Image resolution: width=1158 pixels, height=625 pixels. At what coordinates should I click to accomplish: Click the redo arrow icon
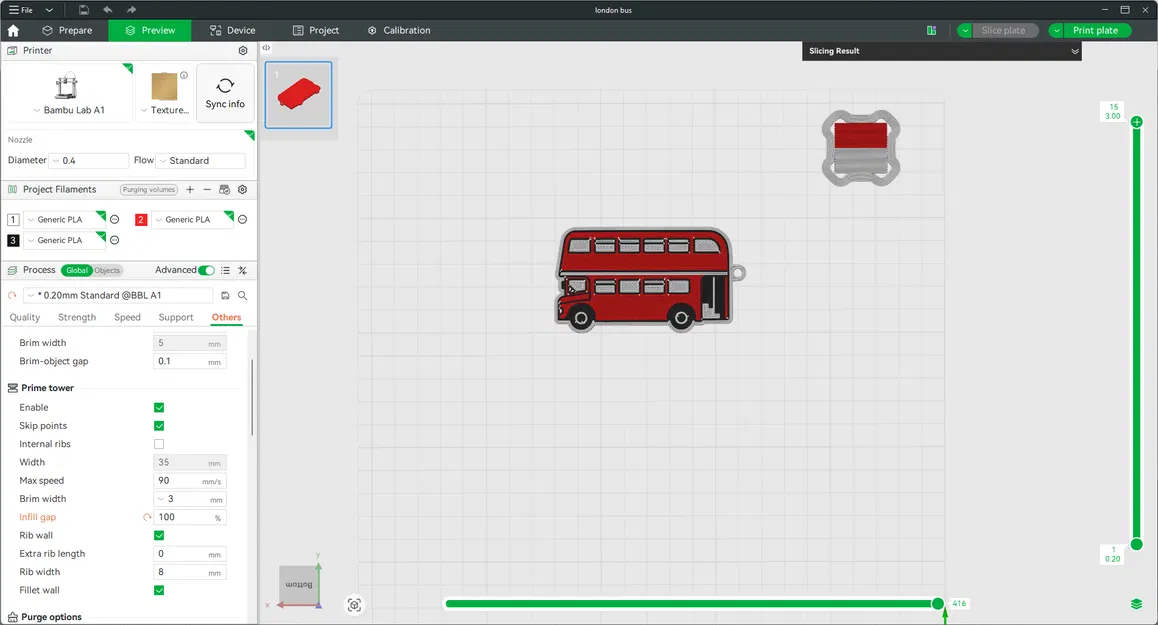pyautogui.click(x=131, y=10)
